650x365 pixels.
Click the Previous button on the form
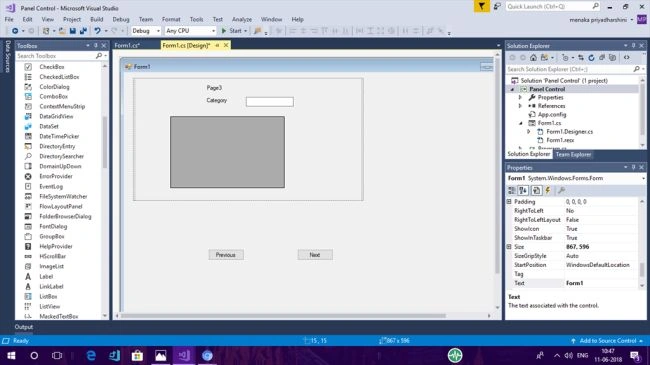click(x=226, y=255)
